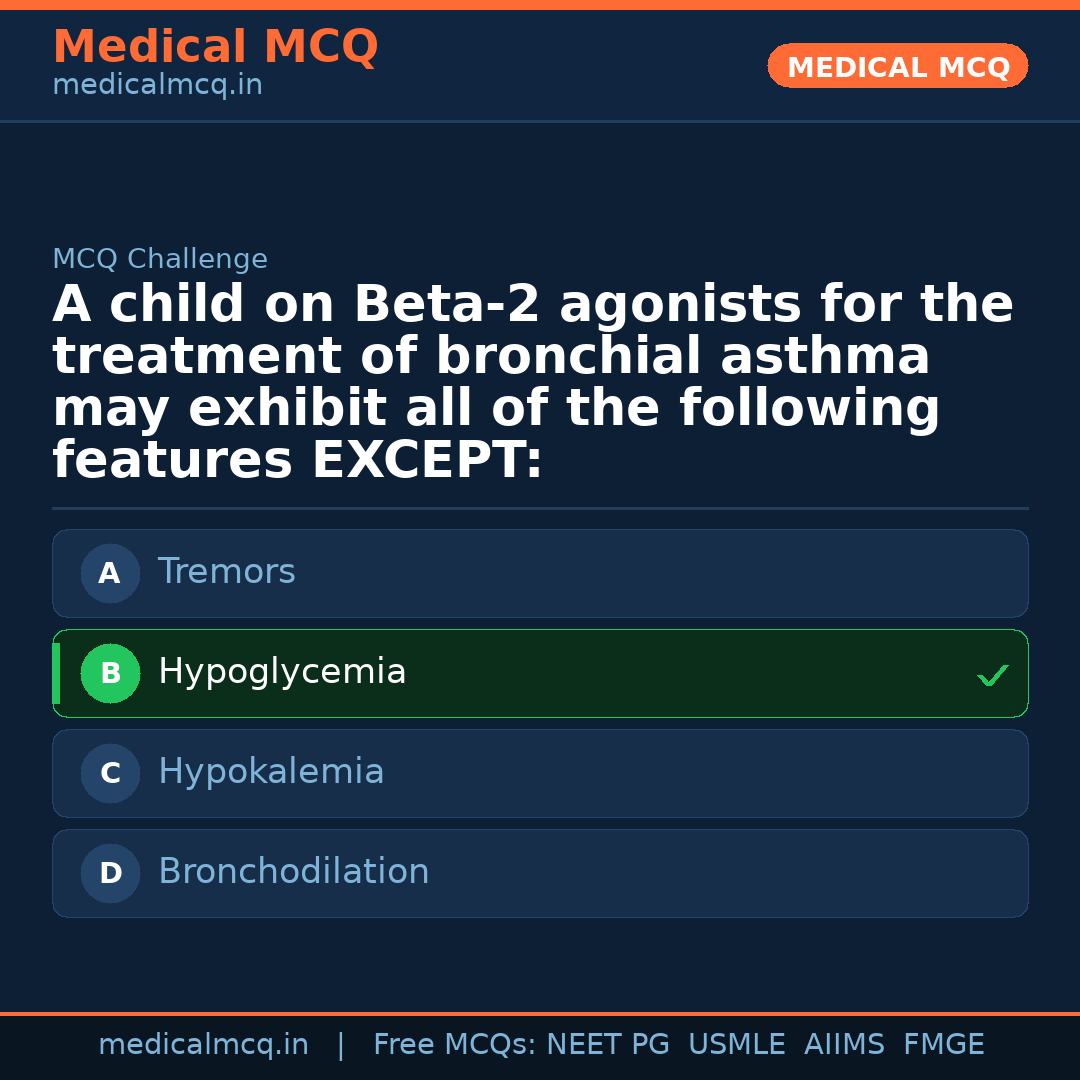Select the Tremors answer text

pyautogui.click(x=227, y=572)
